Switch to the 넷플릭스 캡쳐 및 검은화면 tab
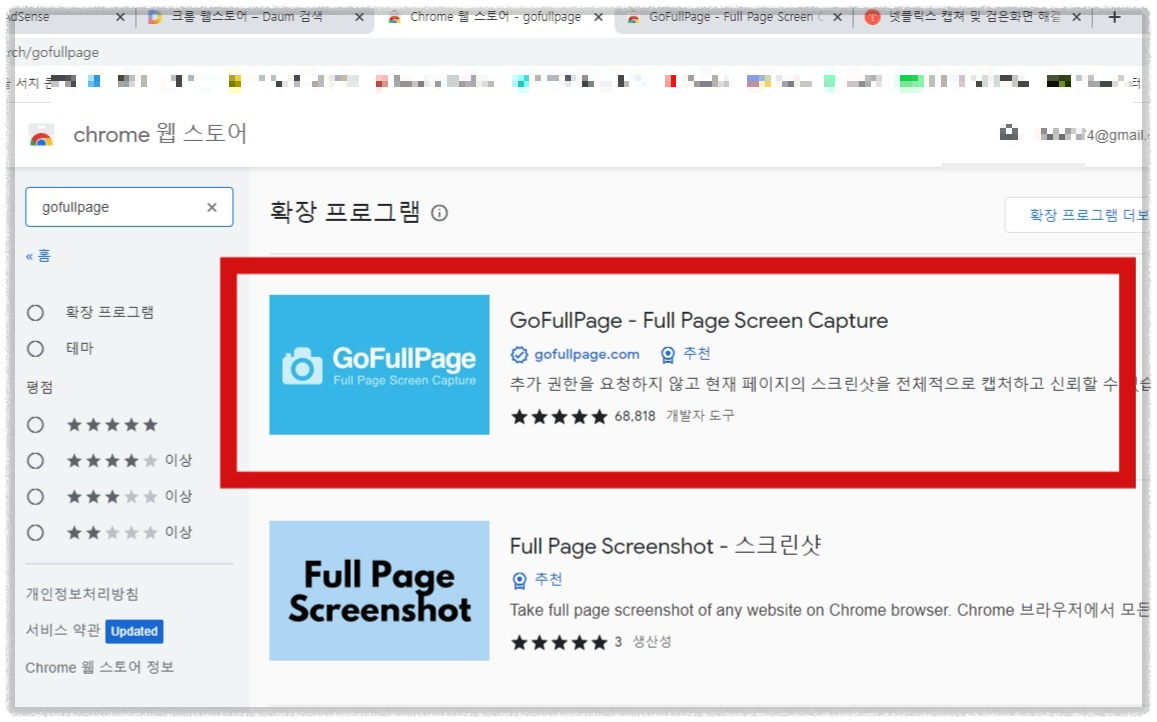This screenshot has height=722, width=1157. coord(973,16)
